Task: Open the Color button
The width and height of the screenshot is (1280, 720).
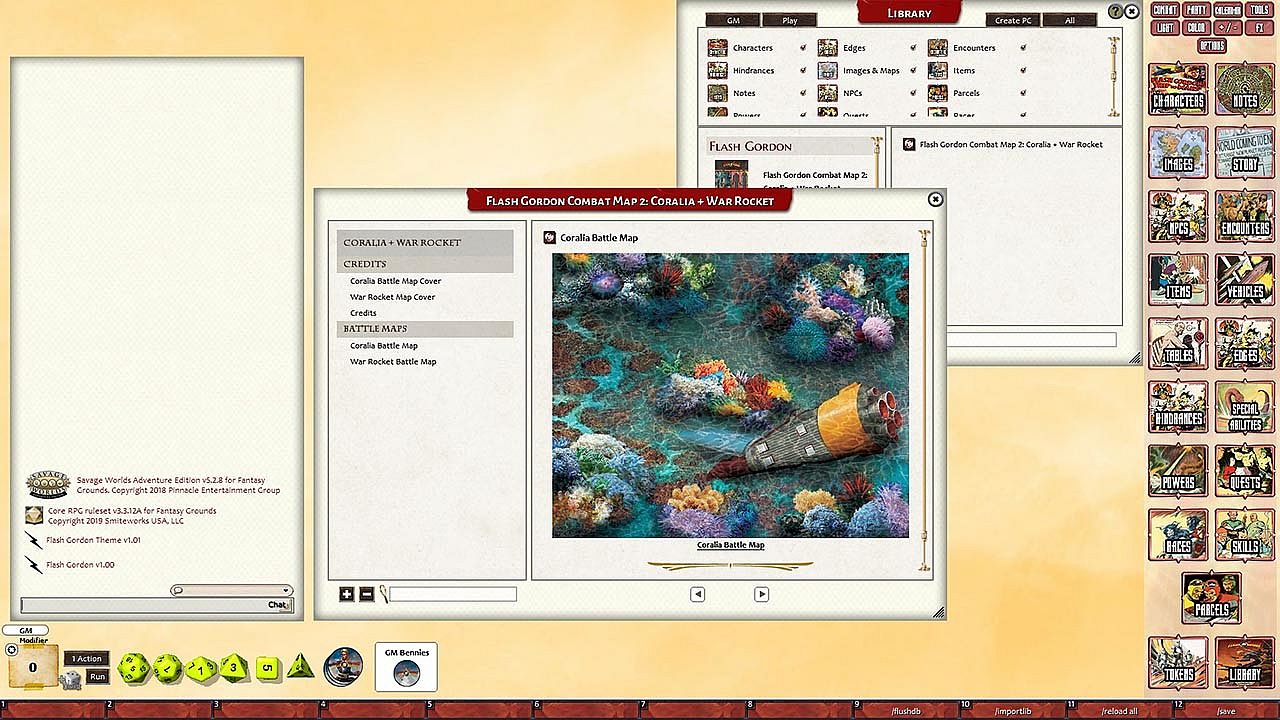Action: coord(1196,28)
